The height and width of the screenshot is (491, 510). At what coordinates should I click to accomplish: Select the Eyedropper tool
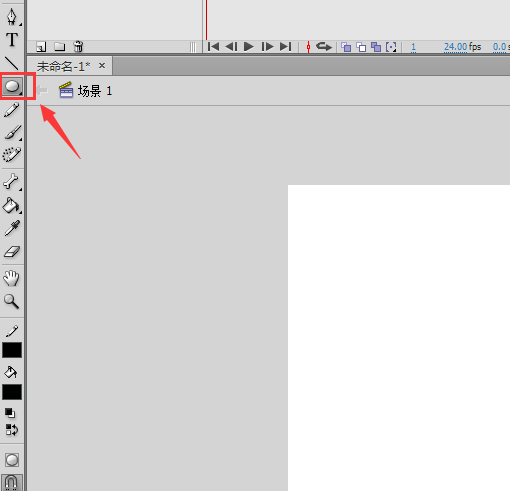click(x=12, y=228)
